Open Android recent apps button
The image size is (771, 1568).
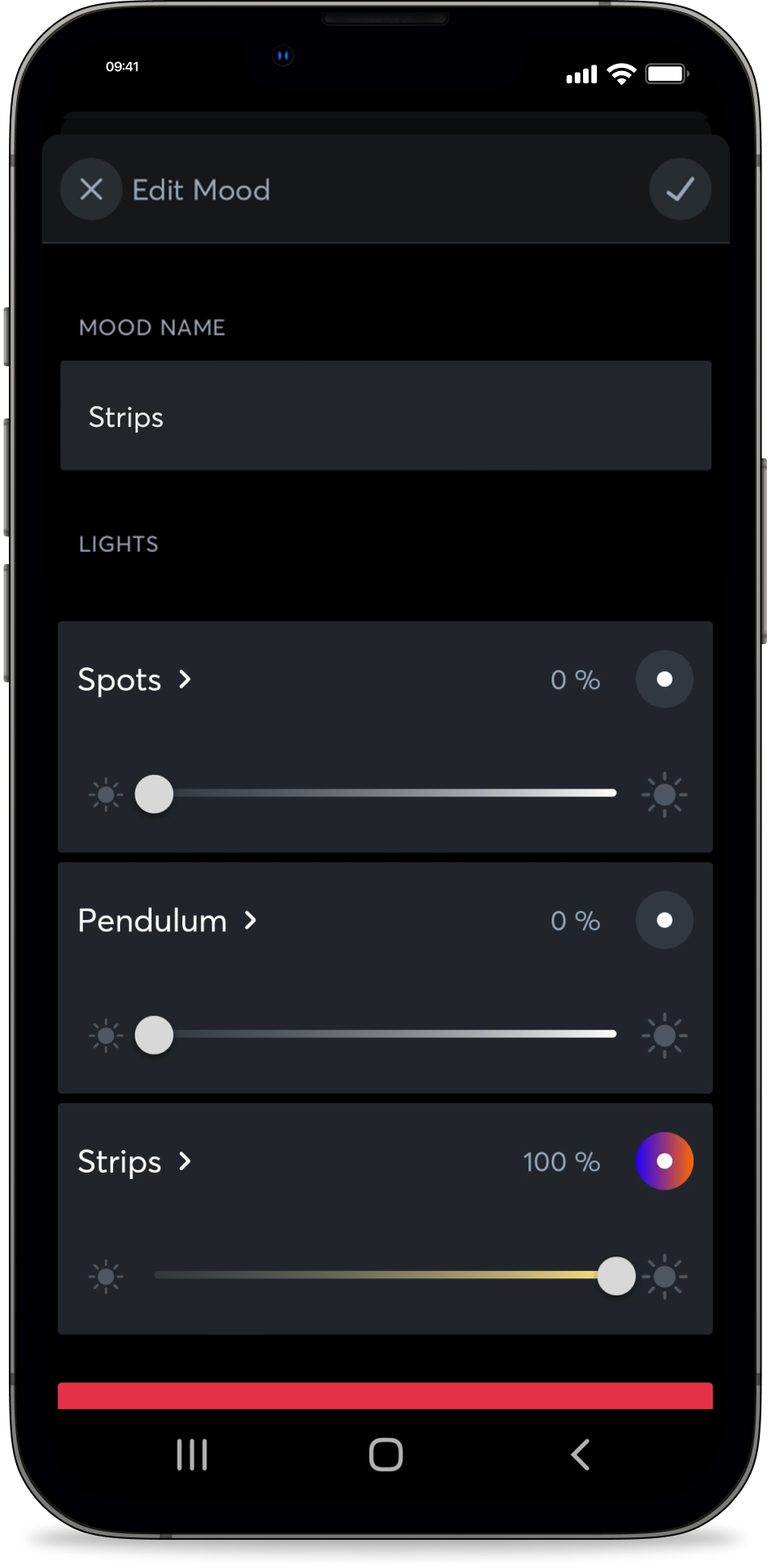tap(192, 1455)
